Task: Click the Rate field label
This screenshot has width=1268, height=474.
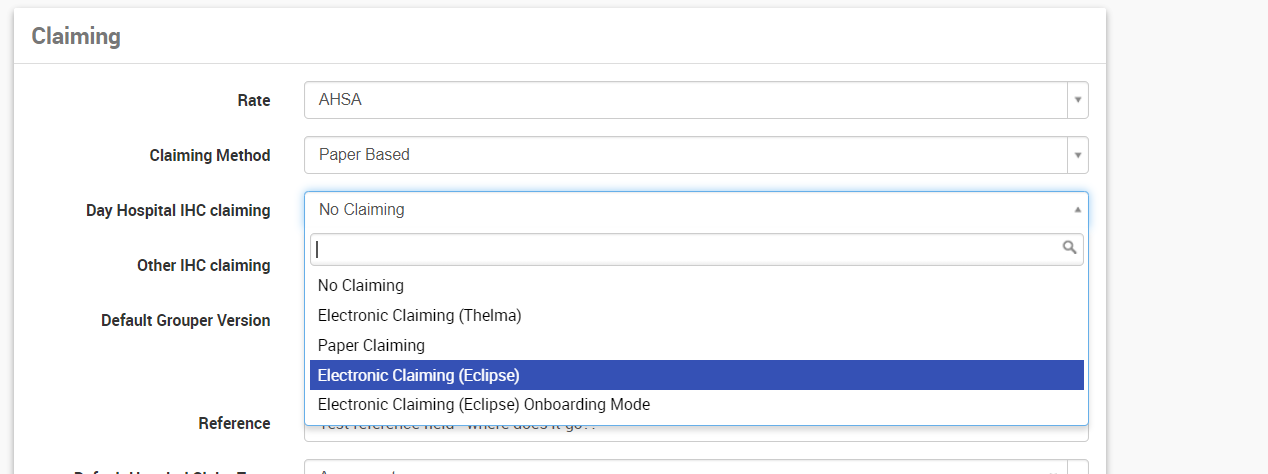Action: [254, 100]
